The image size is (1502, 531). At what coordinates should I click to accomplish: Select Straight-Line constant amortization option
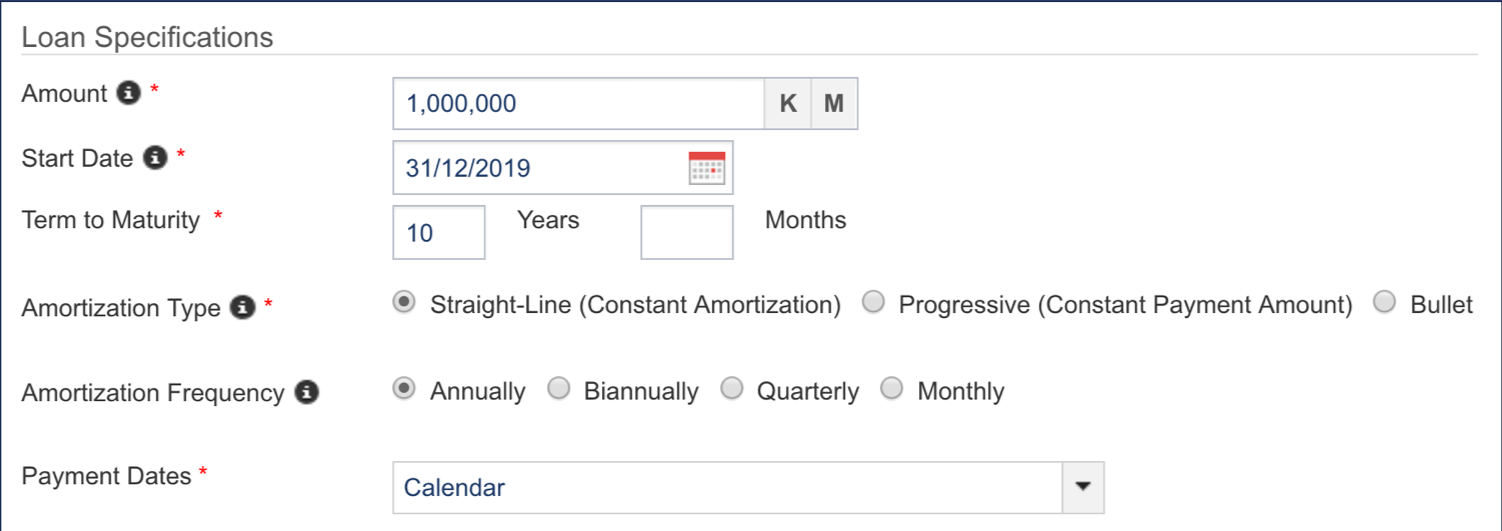coord(404,304)
